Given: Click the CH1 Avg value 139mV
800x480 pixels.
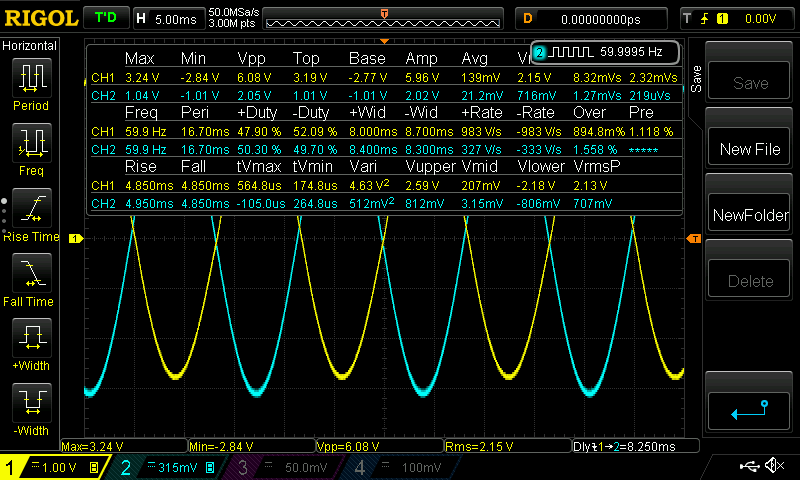Looking at the screenshot, I should [481, 78].
